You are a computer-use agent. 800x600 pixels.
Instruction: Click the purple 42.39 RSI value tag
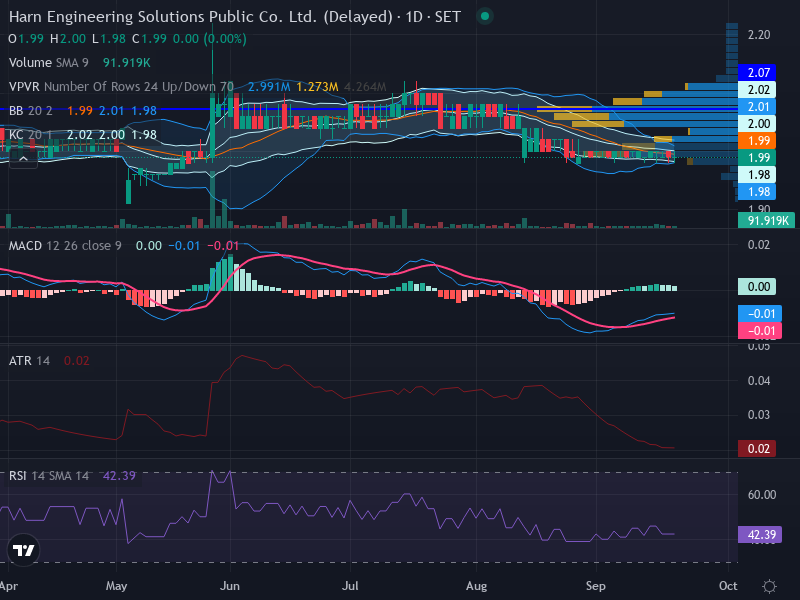pos(760,535)
